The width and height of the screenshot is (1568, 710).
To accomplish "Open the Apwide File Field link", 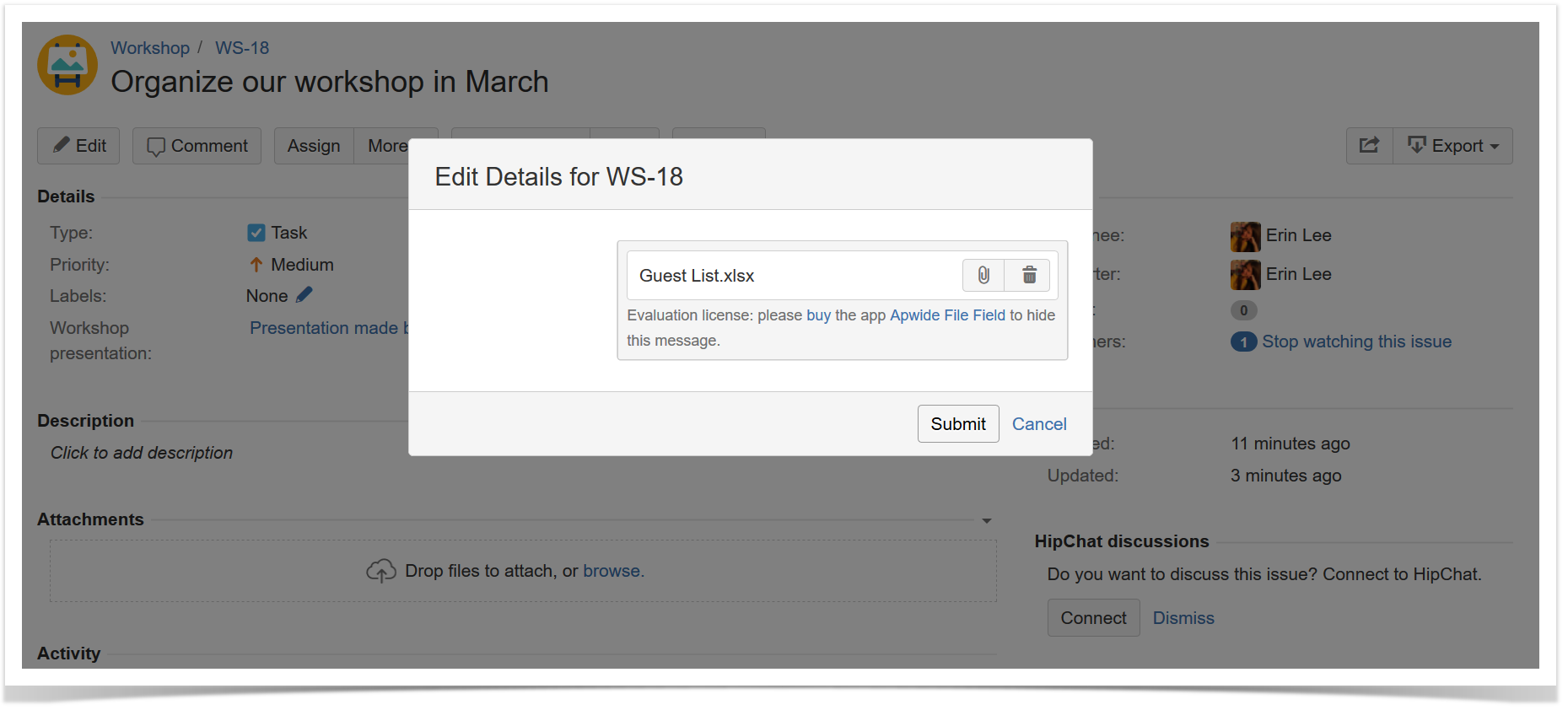I will click(x=947, y=315).
